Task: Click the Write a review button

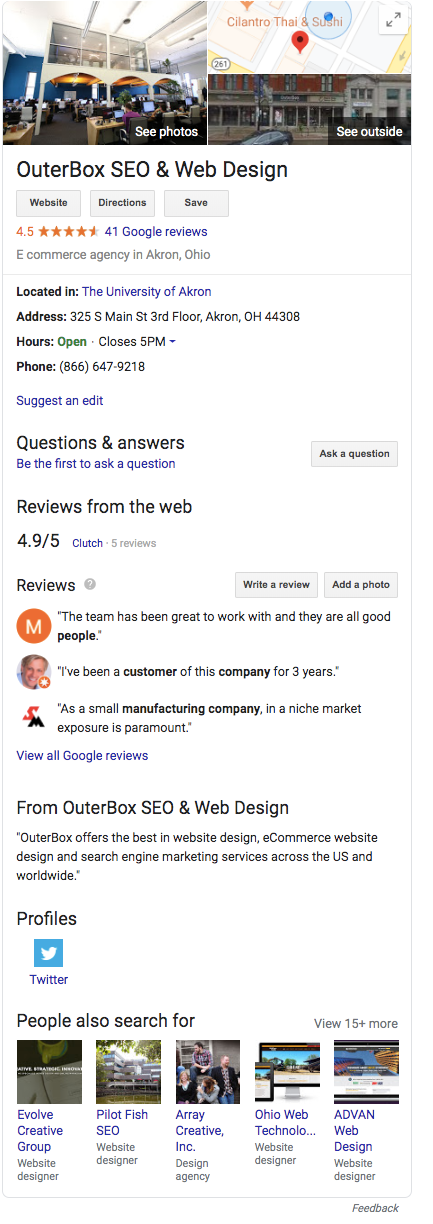Action: (x=276, y=585)
